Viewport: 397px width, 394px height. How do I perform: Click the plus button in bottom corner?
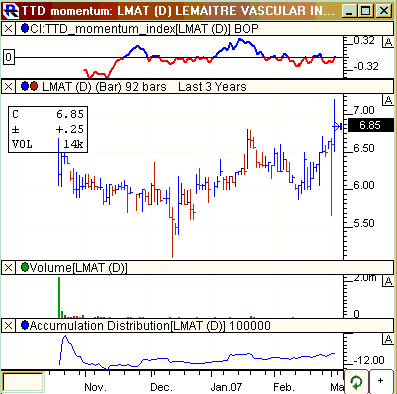(x=381, y=381)
